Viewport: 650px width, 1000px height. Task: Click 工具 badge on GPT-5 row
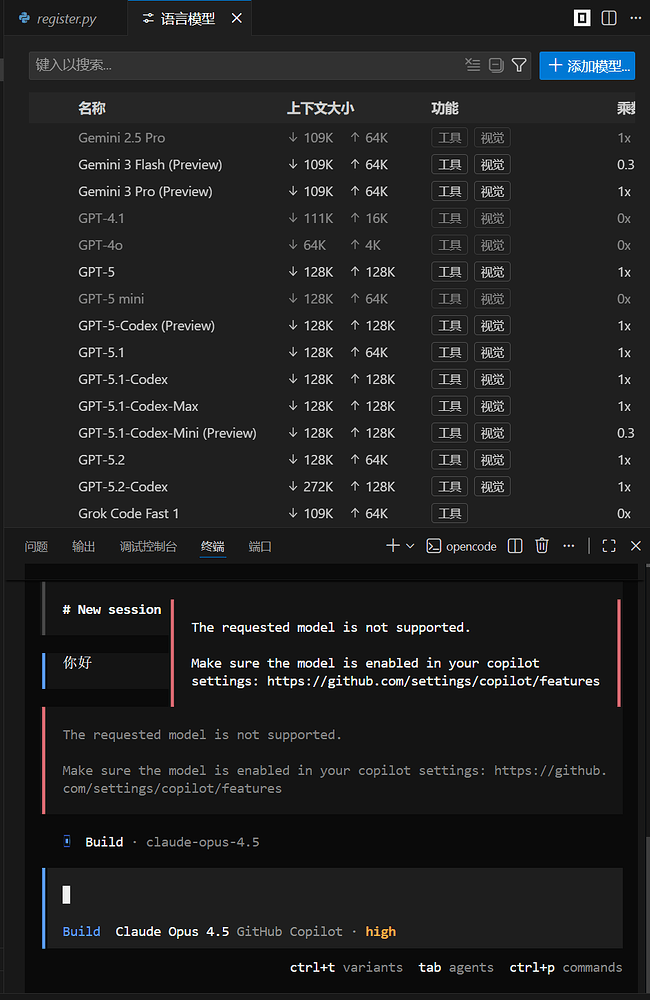(x=450, y=272)
